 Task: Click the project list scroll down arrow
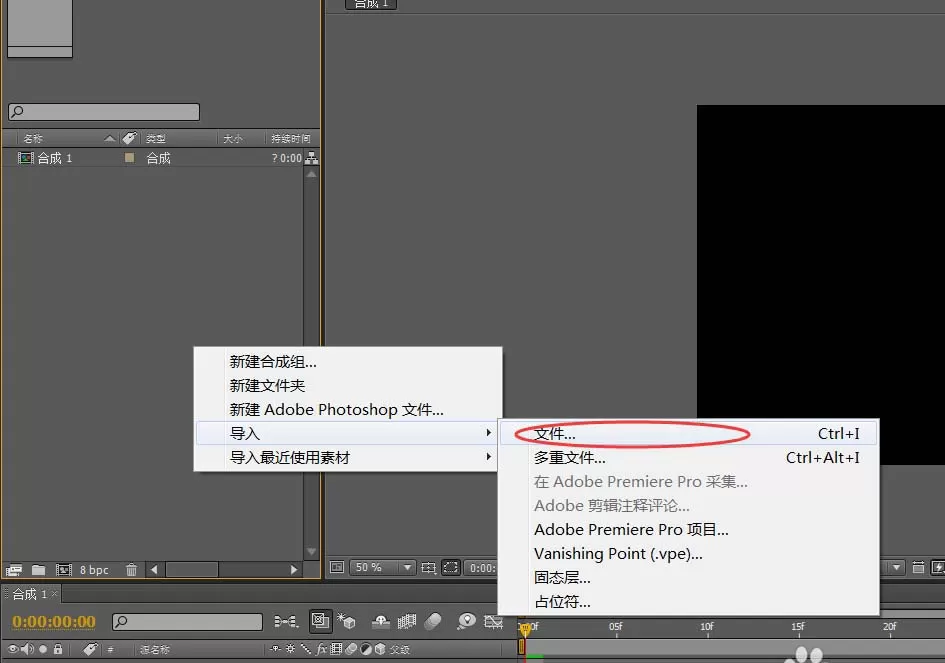[312, 551]
